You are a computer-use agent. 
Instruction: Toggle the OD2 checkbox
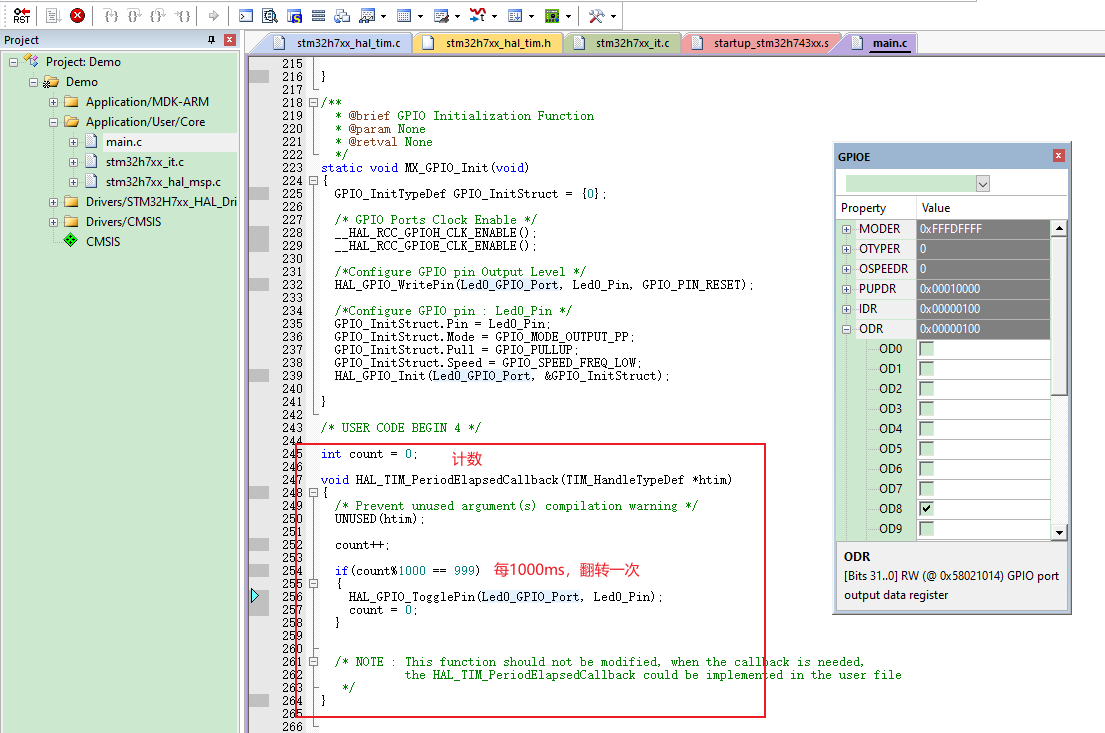coord(927,388)
